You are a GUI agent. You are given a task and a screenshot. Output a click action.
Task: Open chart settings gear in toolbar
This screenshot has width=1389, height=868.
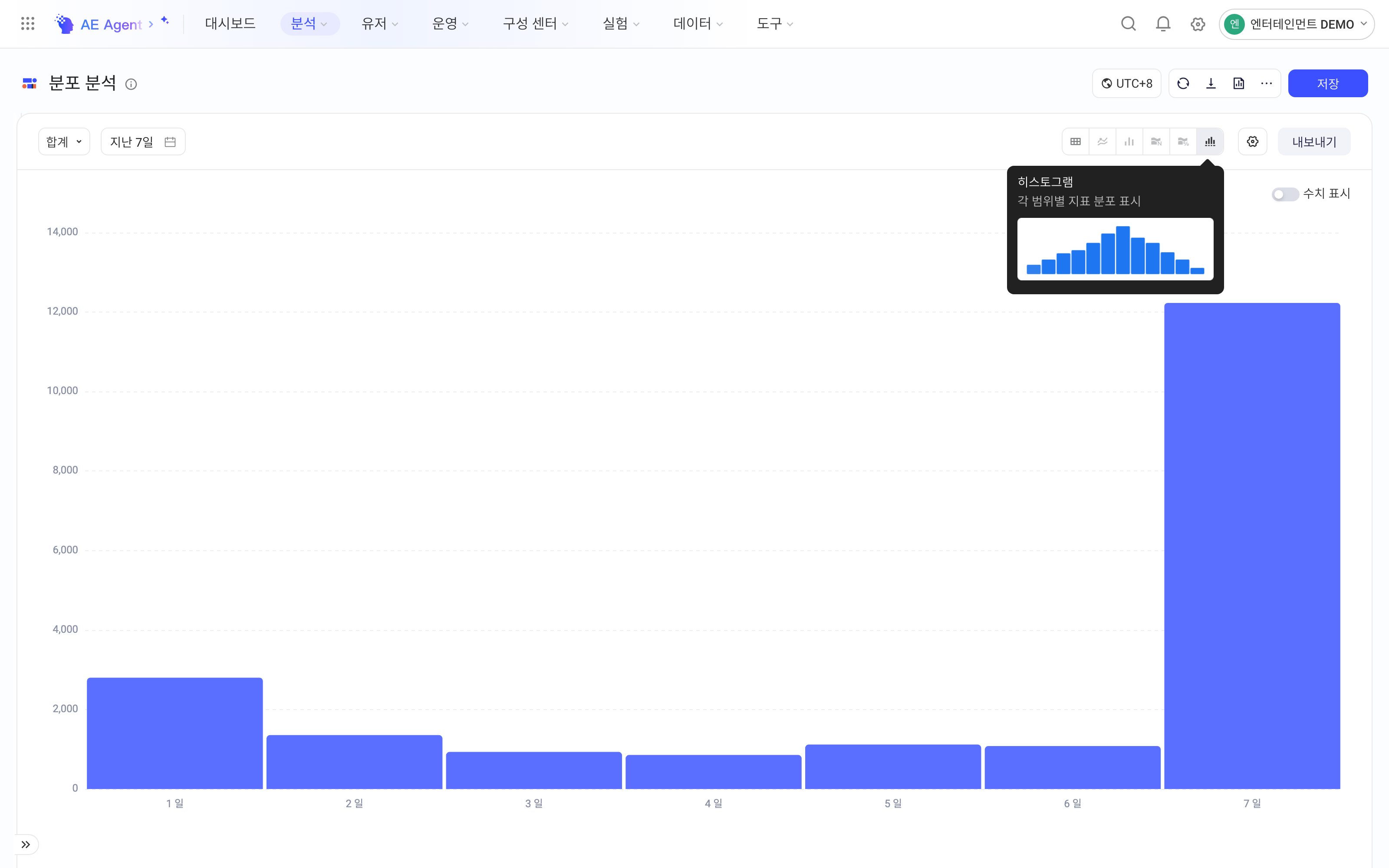click(1252, 142)
